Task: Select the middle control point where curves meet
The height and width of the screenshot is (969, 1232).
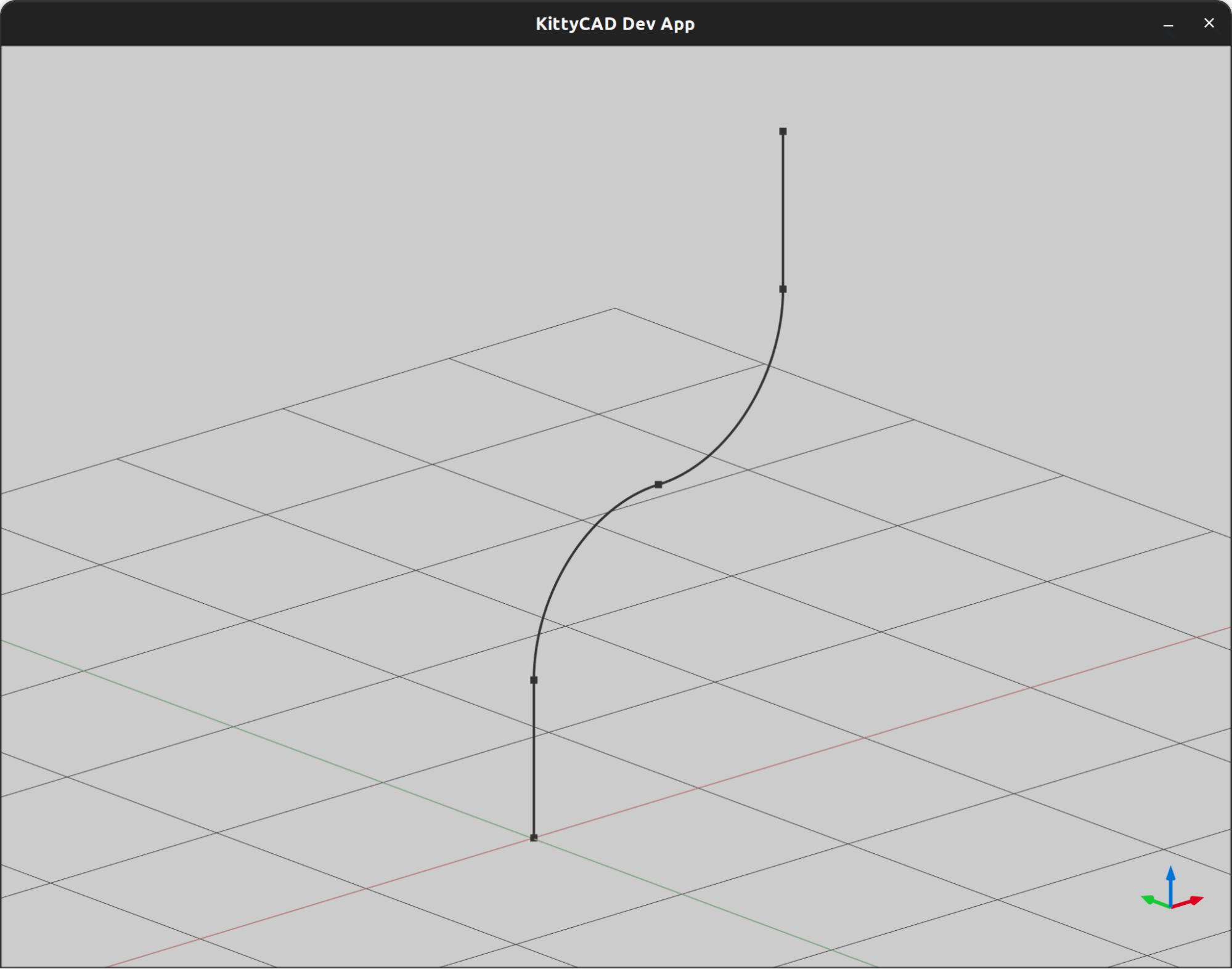Action: (x=659, y=485)
